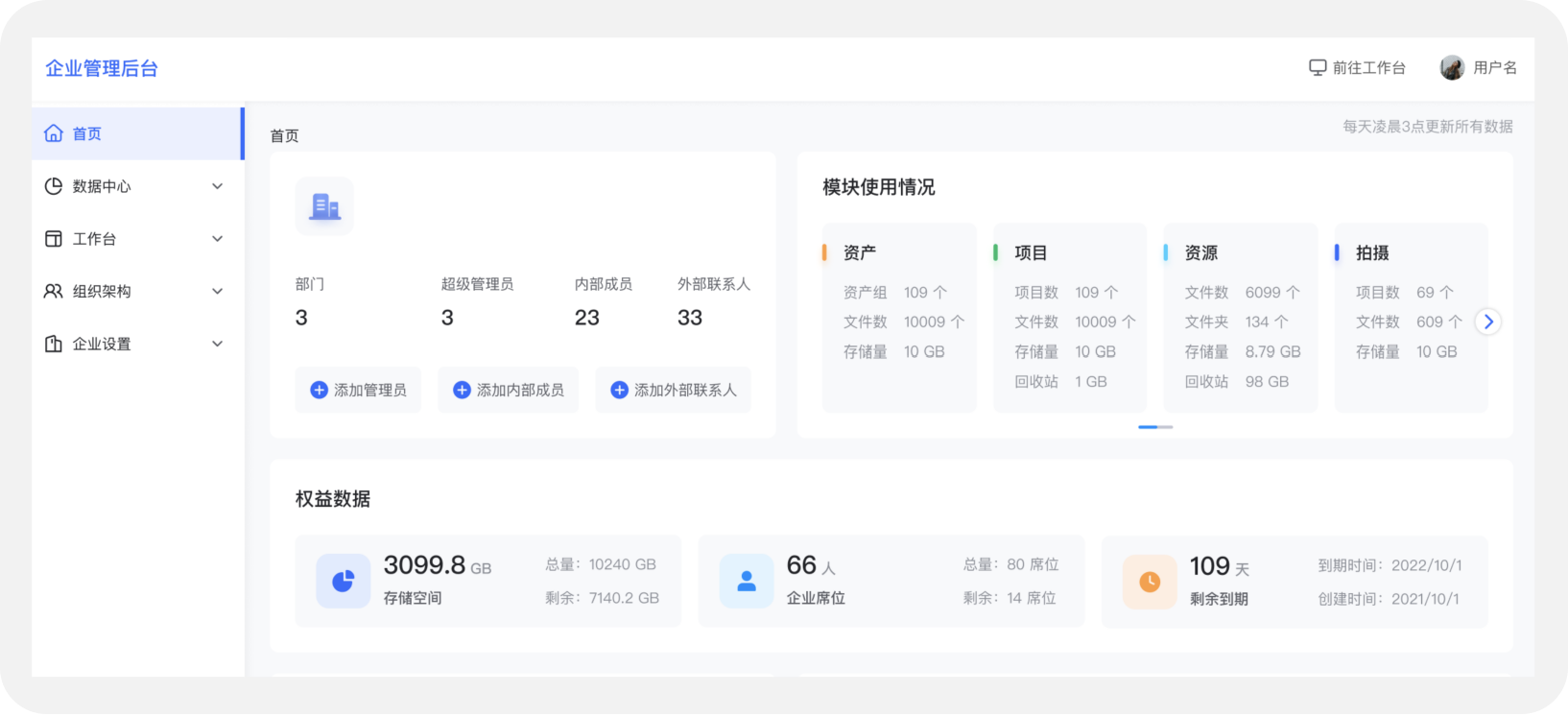Click the company building logo icon
The height and width of the screenshot is (716, 1568).
coord(324,205)
